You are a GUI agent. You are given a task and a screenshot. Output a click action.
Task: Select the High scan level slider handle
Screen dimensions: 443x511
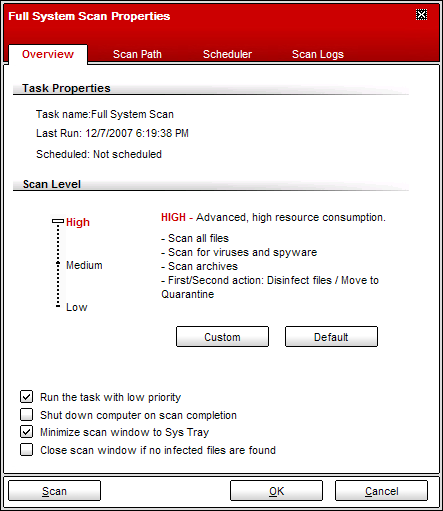[58, 221]
